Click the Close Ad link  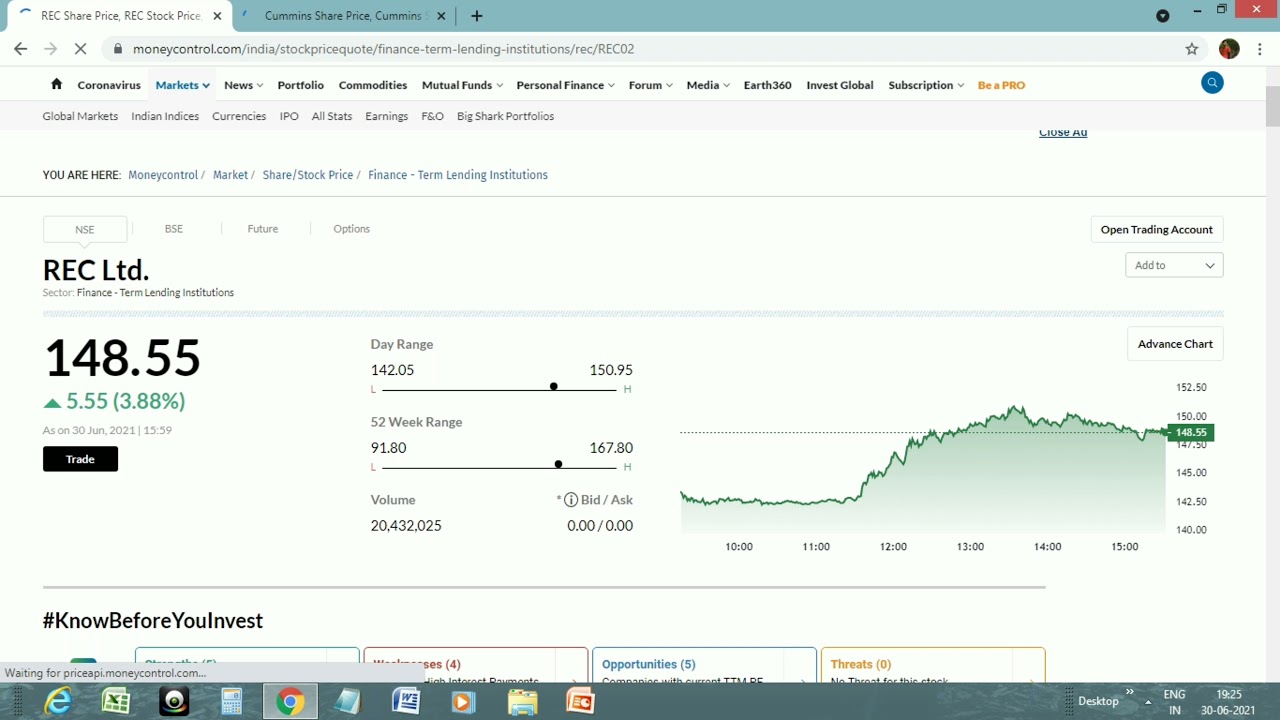[x=1063, y=133]
